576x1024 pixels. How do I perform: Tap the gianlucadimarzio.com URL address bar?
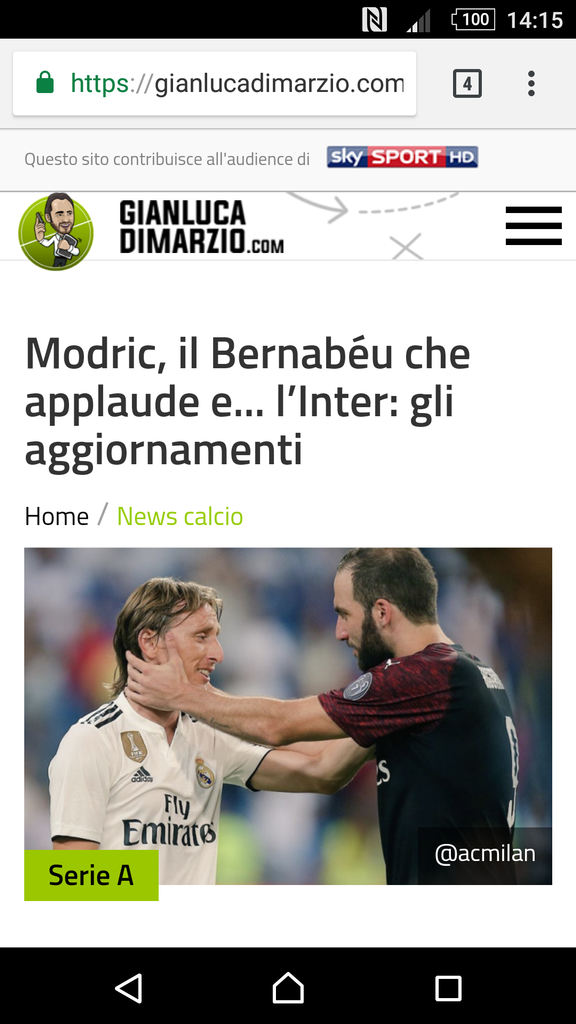click(x=214, y=84)
